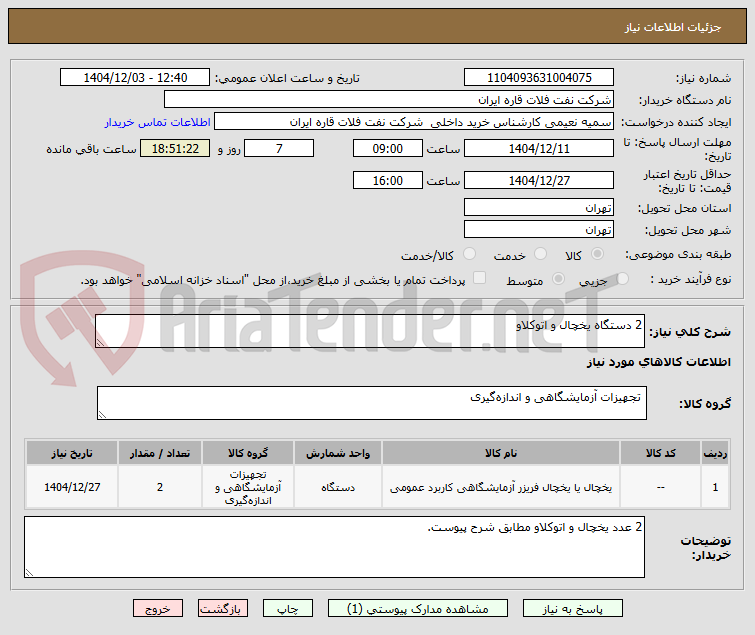The image size is (755, 635).
Task: Click the requester سمیه نعیمی field
Action: pyautogui.click(x=414, y=122)
